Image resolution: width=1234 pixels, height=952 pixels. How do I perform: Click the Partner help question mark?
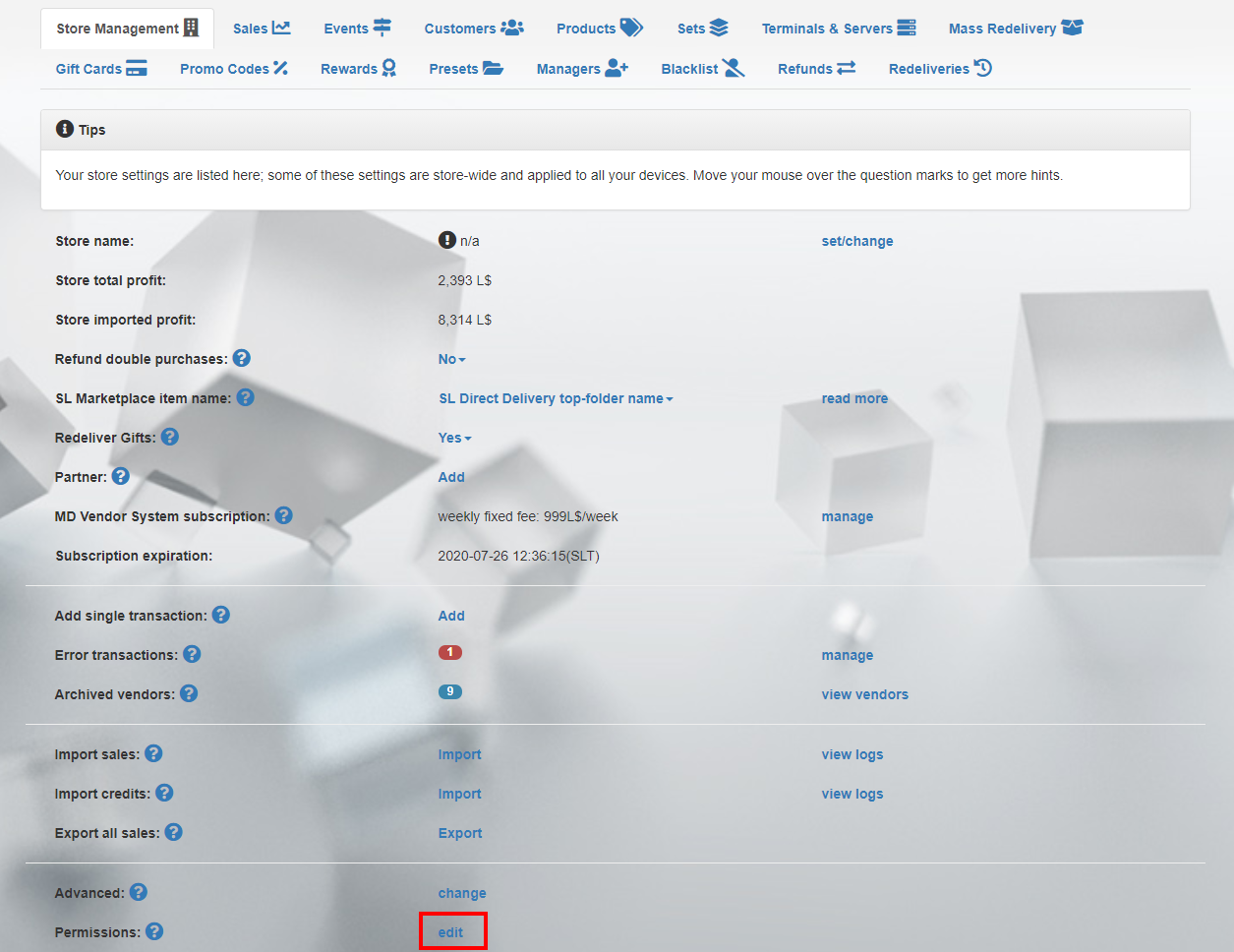coord(121,476)
